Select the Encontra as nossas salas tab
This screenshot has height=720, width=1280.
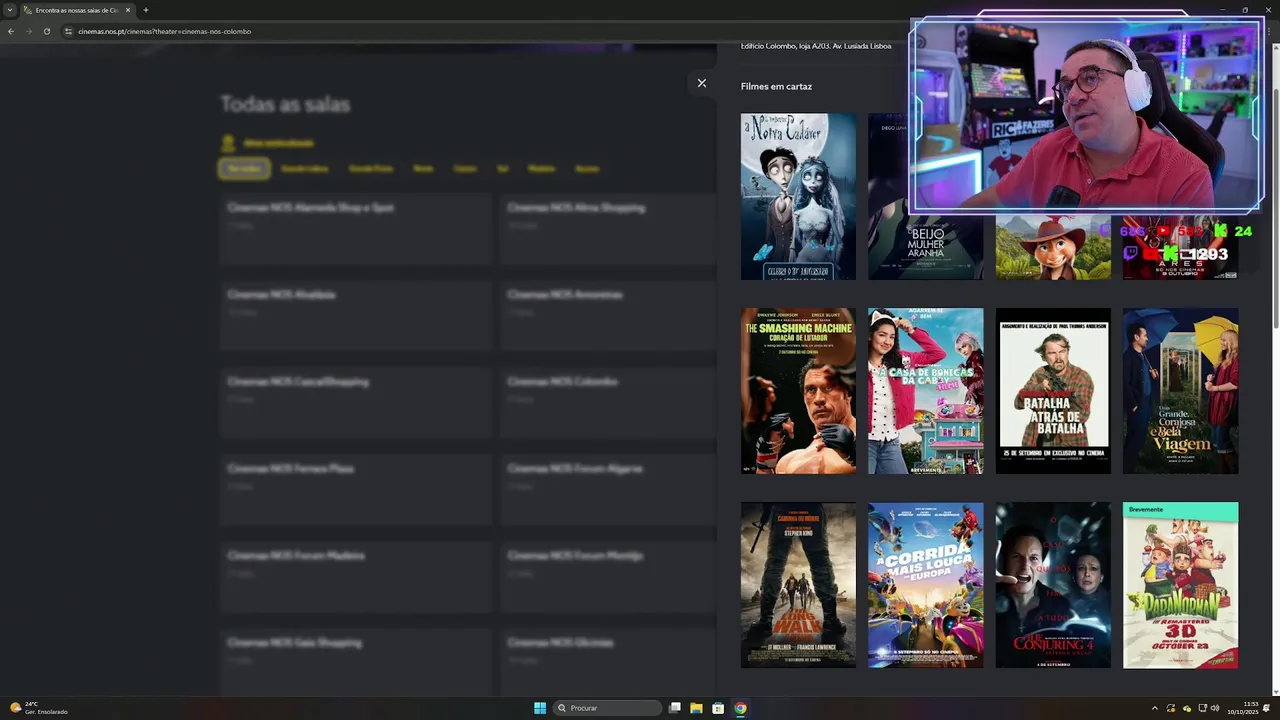tap(76, 10)
